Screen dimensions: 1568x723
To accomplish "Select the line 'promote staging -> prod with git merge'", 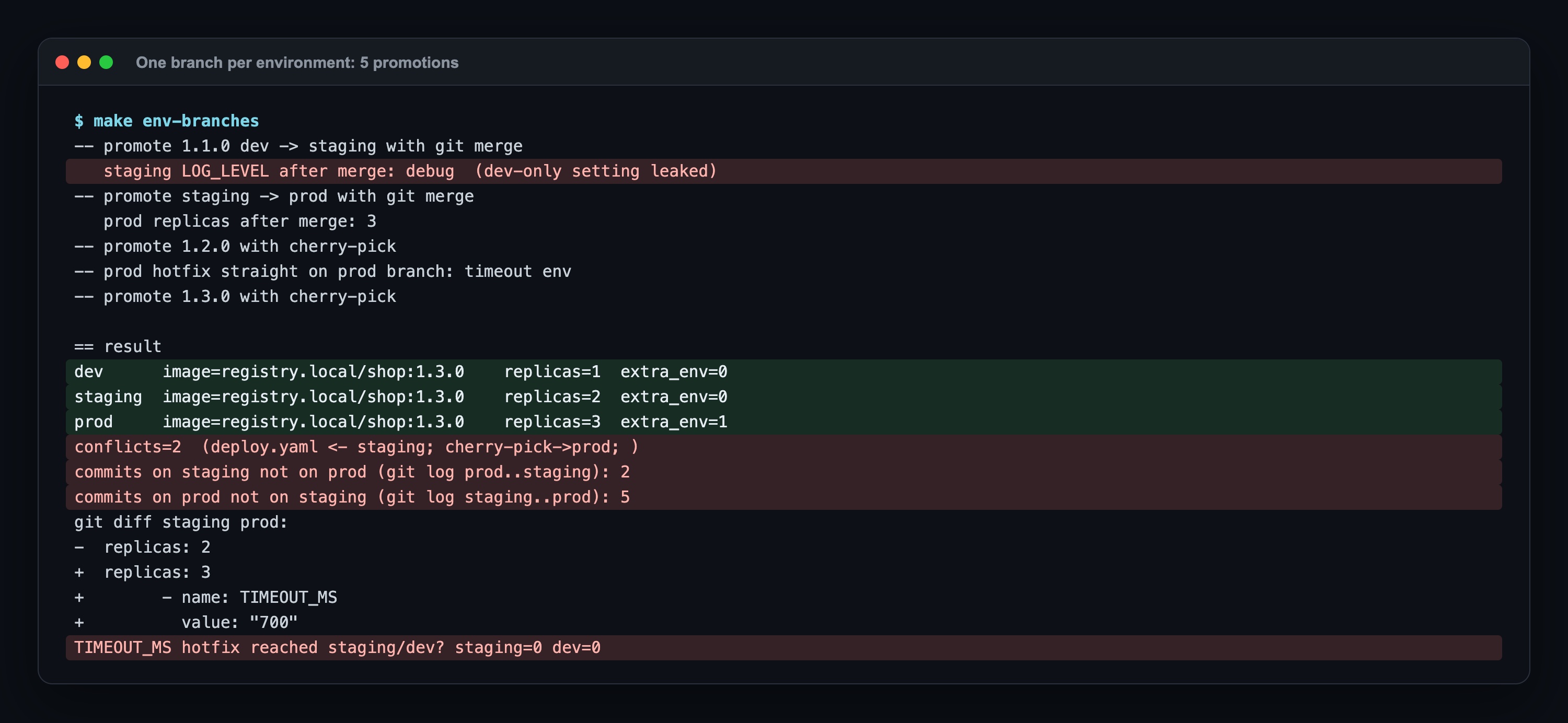I will point(274,196).
